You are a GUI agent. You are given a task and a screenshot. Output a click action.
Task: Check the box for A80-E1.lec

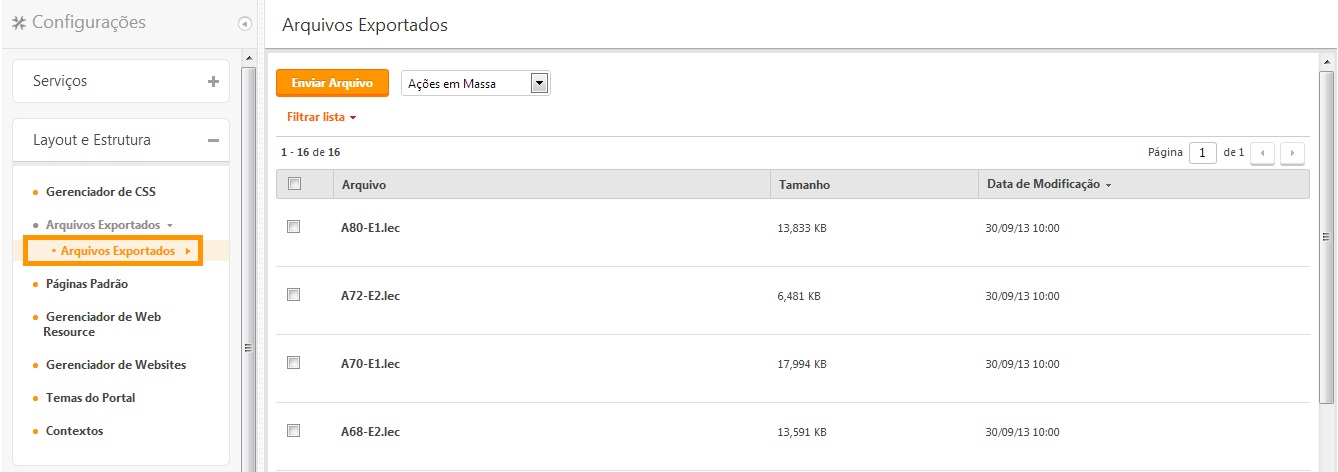pos(294,227)
